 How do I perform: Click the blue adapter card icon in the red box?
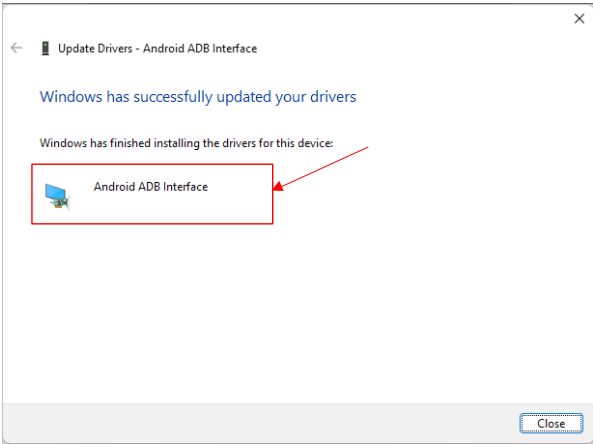point(57,196)
